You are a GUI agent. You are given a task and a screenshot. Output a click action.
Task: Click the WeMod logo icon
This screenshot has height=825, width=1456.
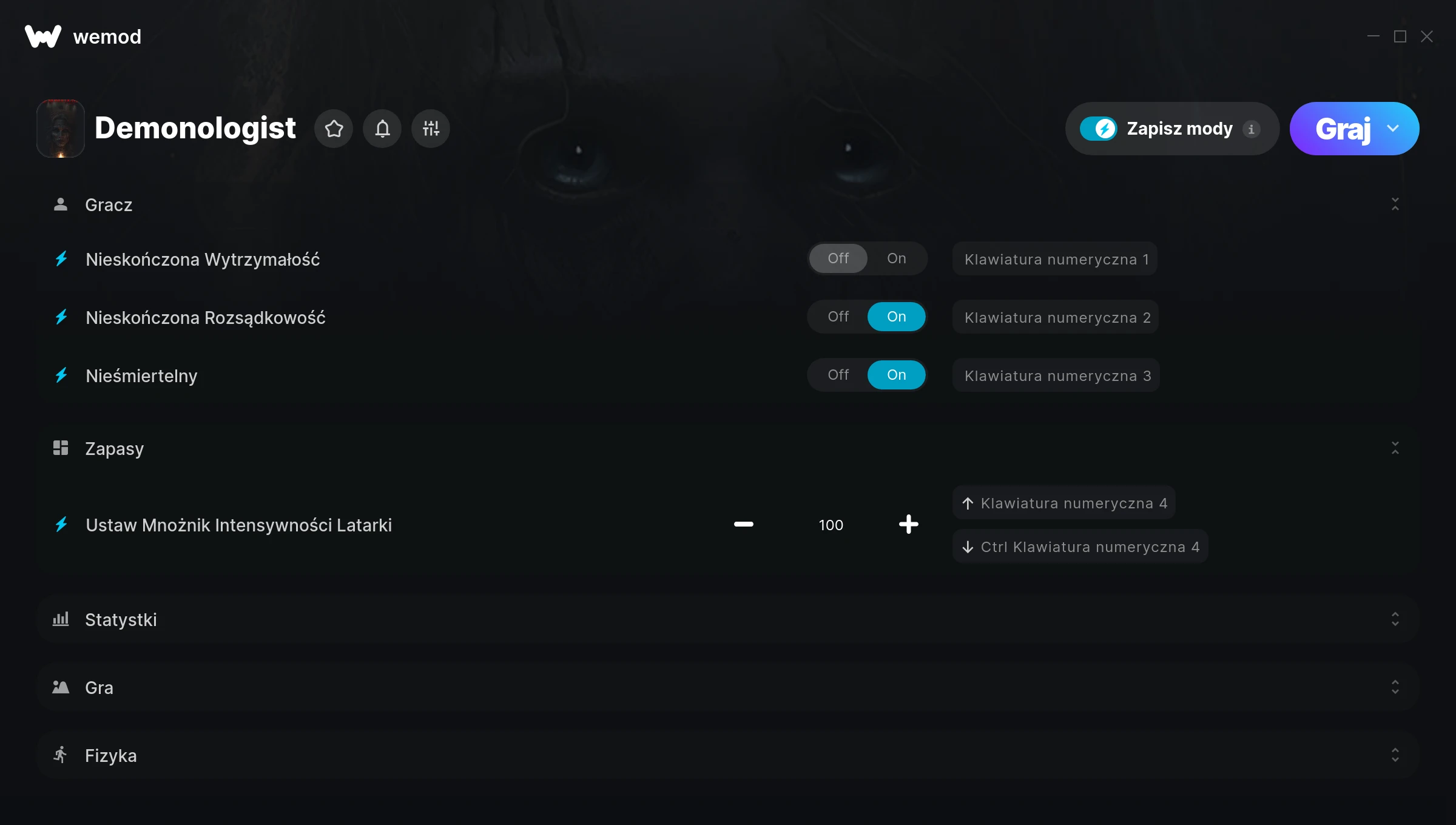(43, 36)
